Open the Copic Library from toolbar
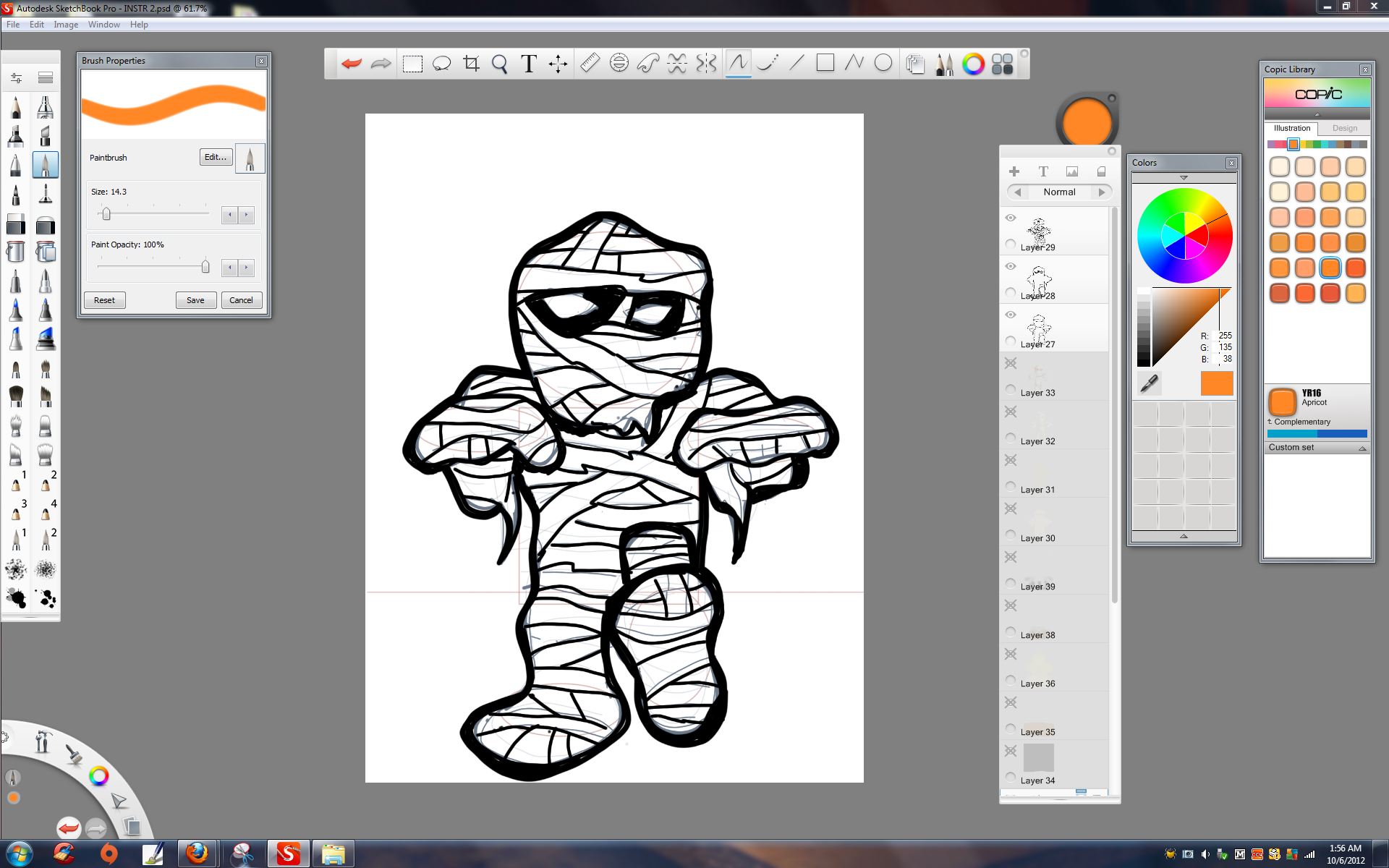The image size is (1389, 868). (1002, 64)
